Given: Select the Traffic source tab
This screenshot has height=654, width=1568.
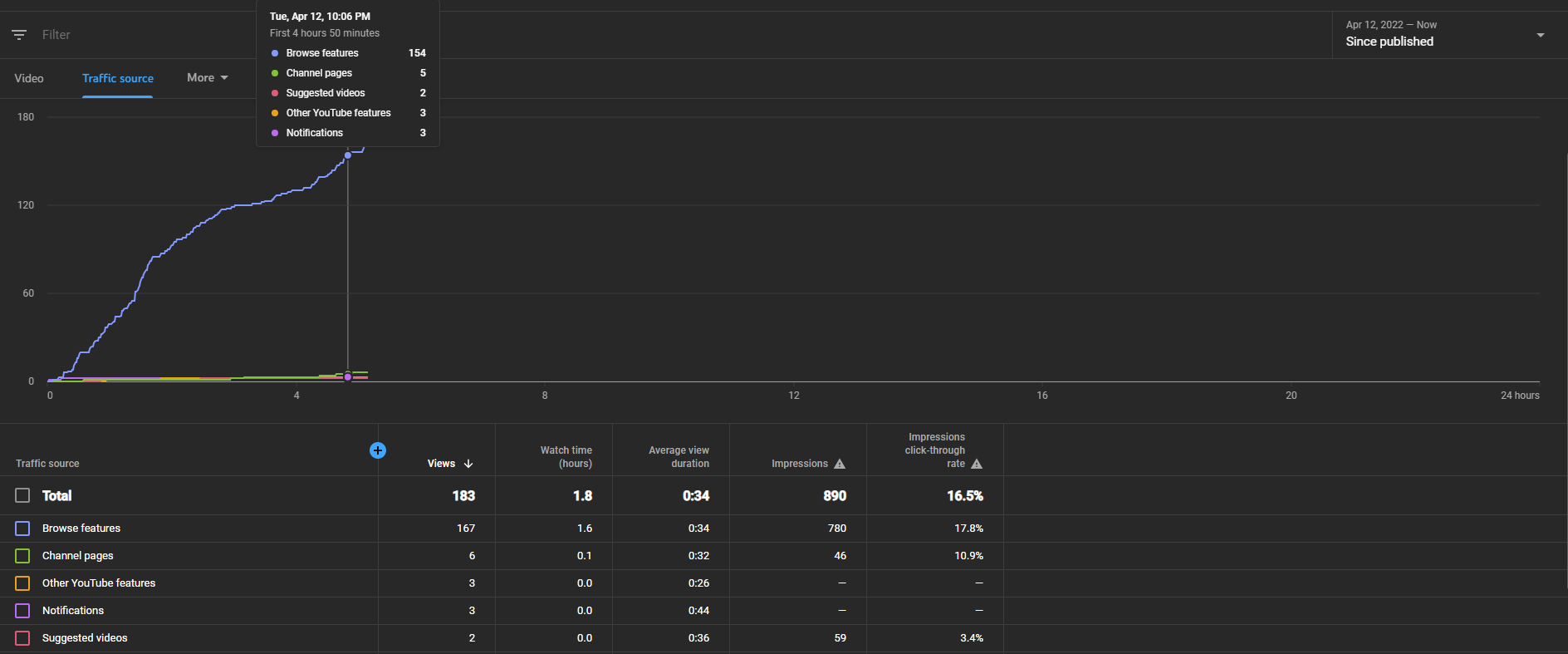Looking at the screenshot, I should coord(118,78).
